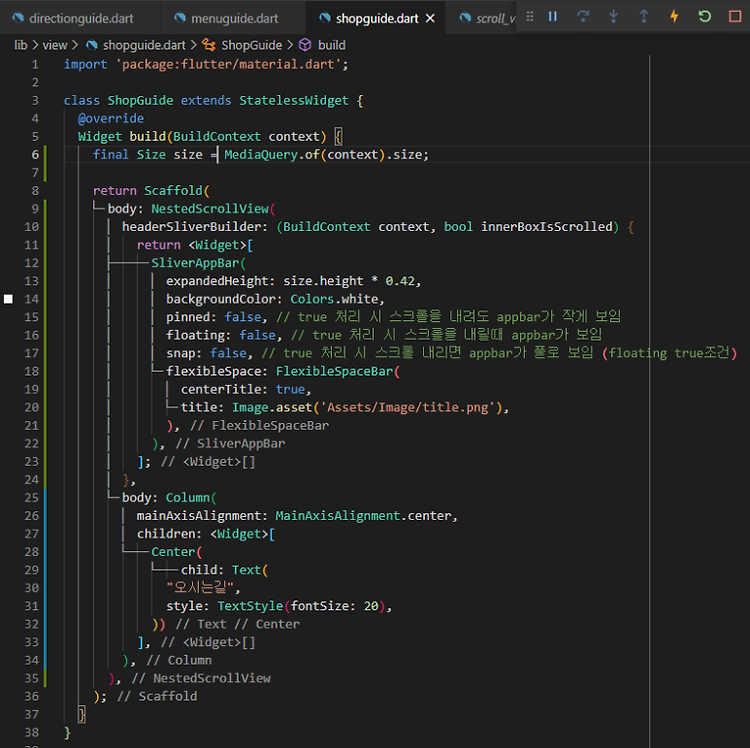Click 'SliverAppBar(' on line 12
The image size is (750, 748).
click(199, 263)
